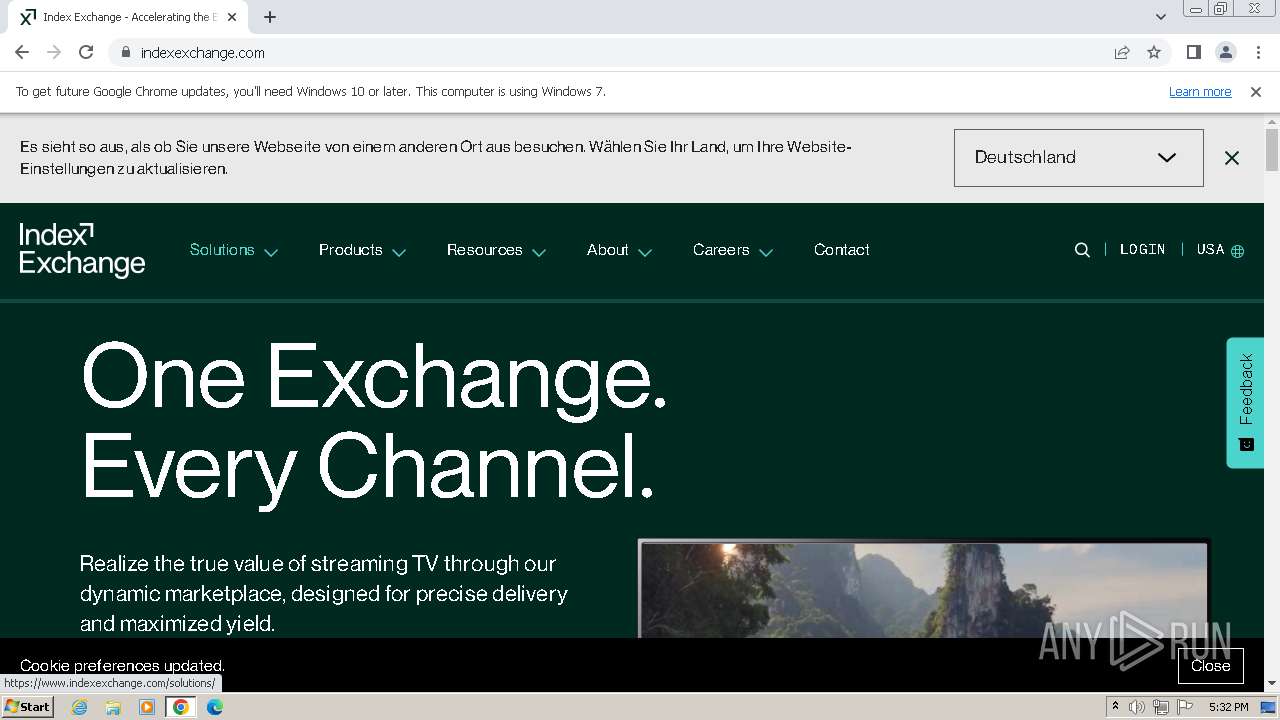The width and height of the screenshot is (1280, 720).
Task: Close the Index Exchange tab
Action: (x=233, y=17)
